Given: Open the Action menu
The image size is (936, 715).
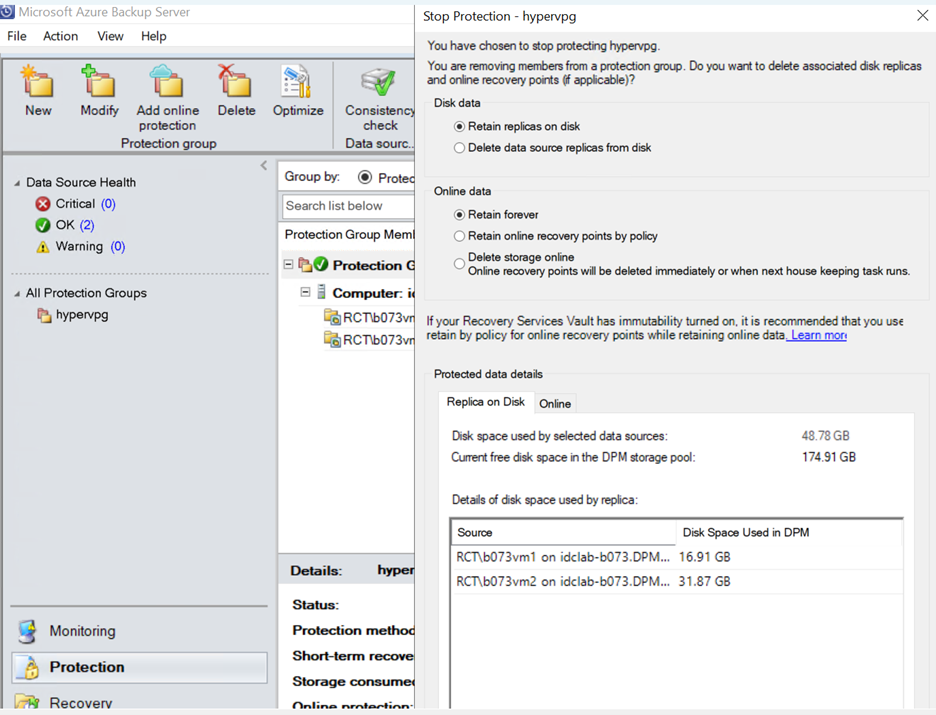Looking at the screenshot, I should coord(60,36).
